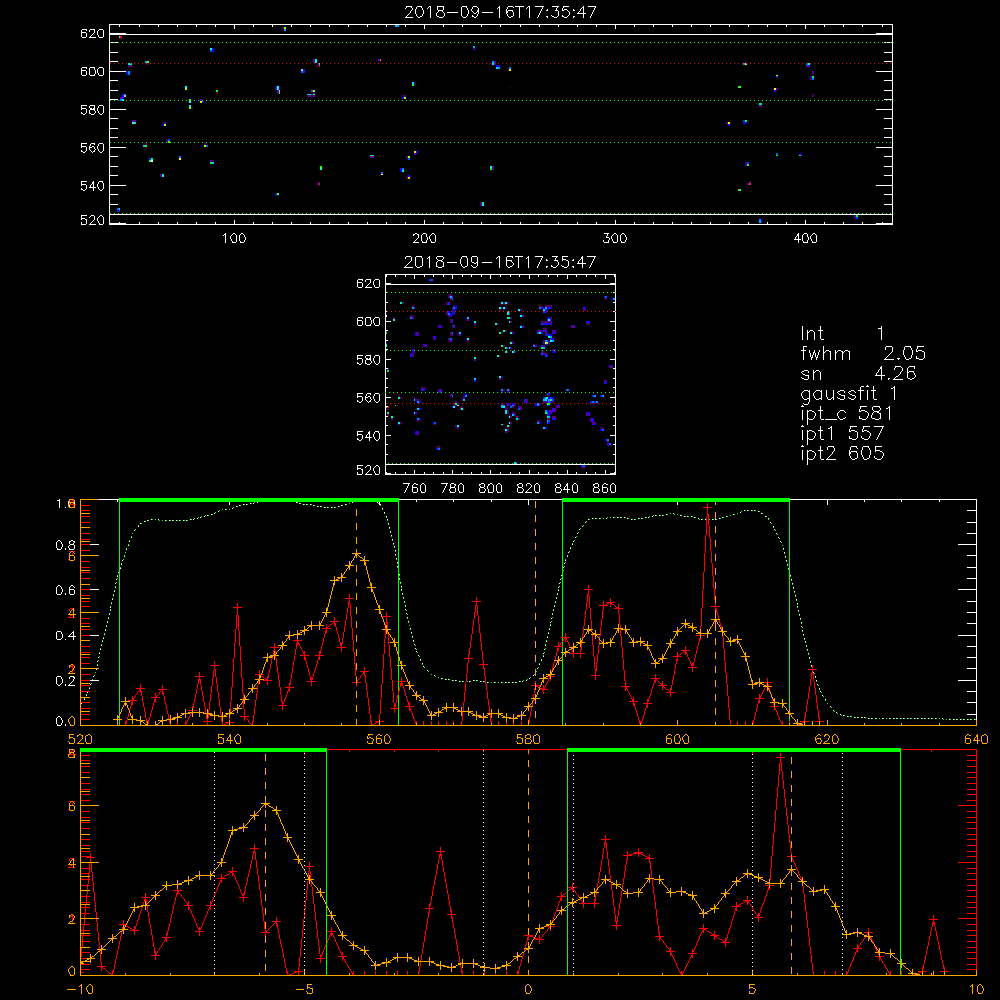Click x-axis tick label 820 on middle plot
1000x1000 pixels.
point(529,489)
